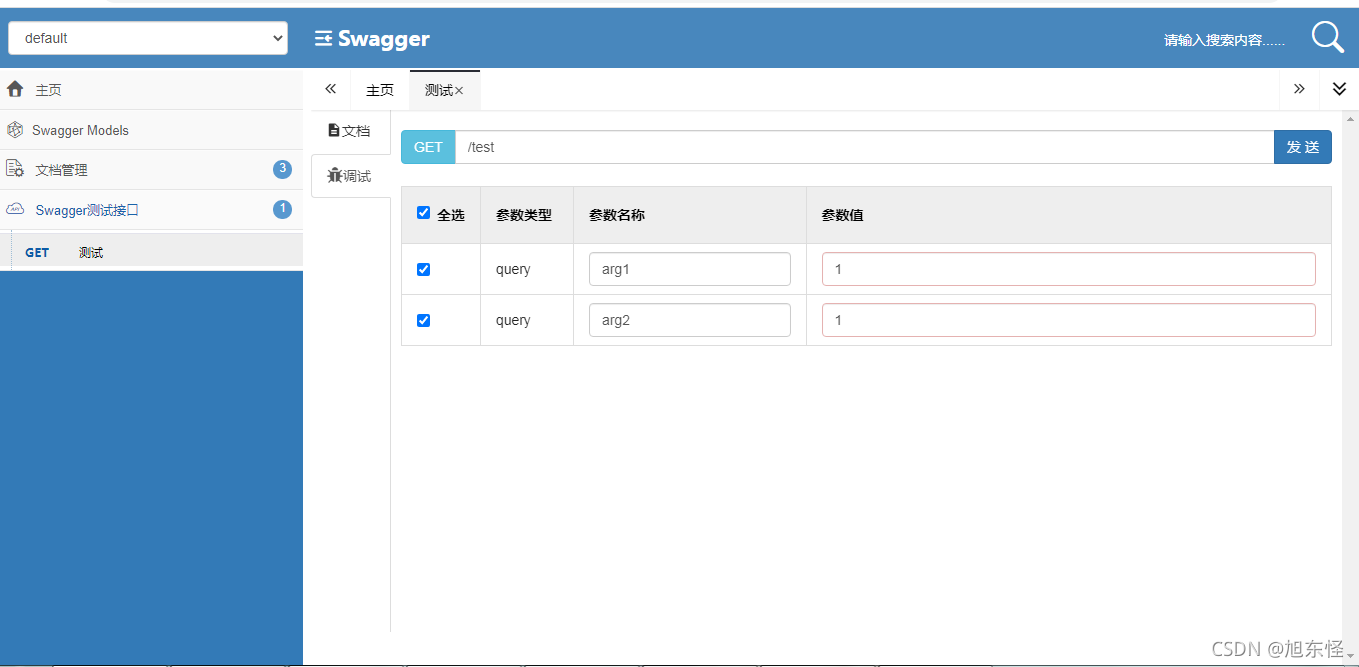Collapse tabs using the left double-arrow
The width and height of the screenshot is (1359, 667).
tap(330, 89)
